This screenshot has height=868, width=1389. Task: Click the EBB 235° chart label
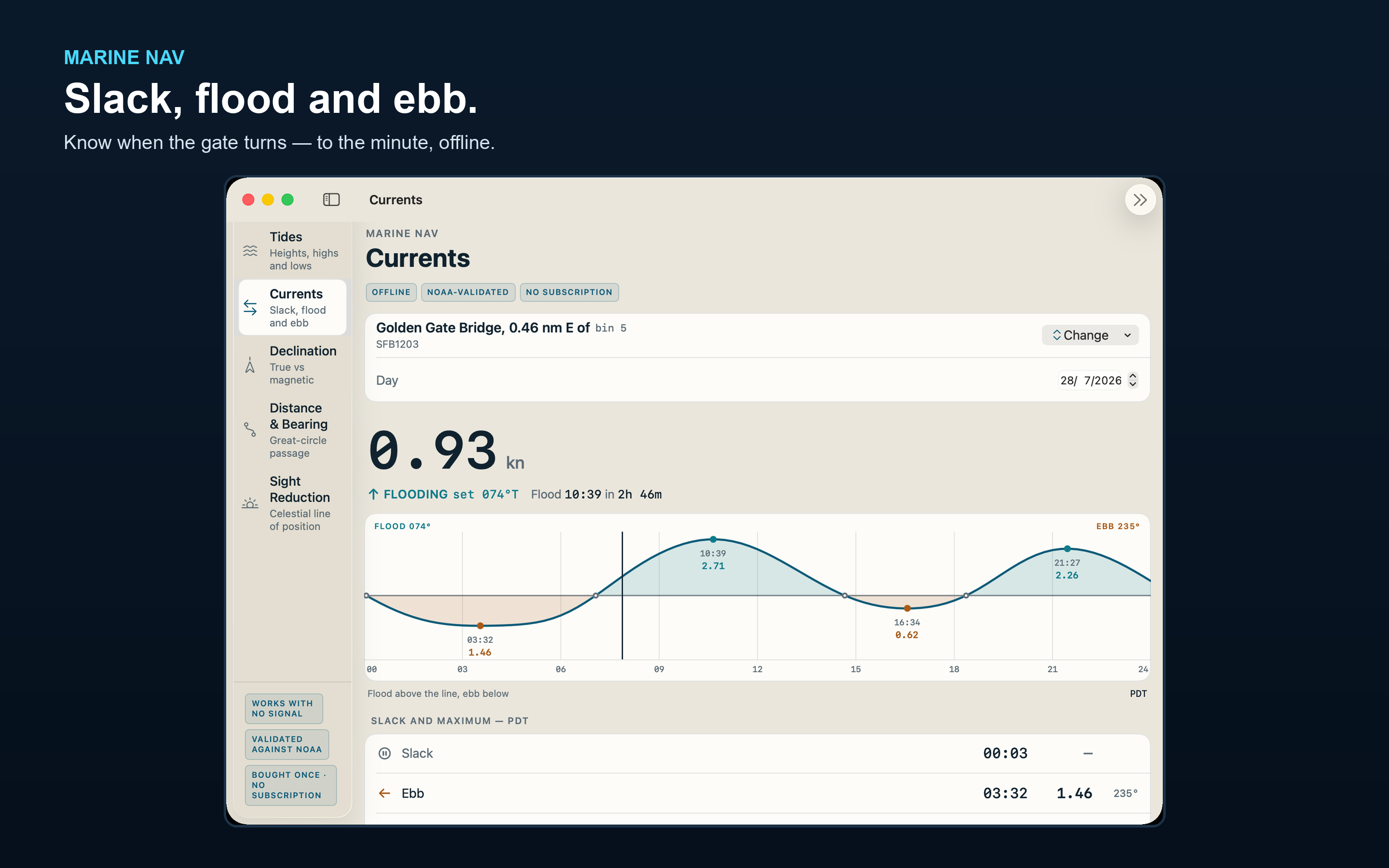point(1117,527)
